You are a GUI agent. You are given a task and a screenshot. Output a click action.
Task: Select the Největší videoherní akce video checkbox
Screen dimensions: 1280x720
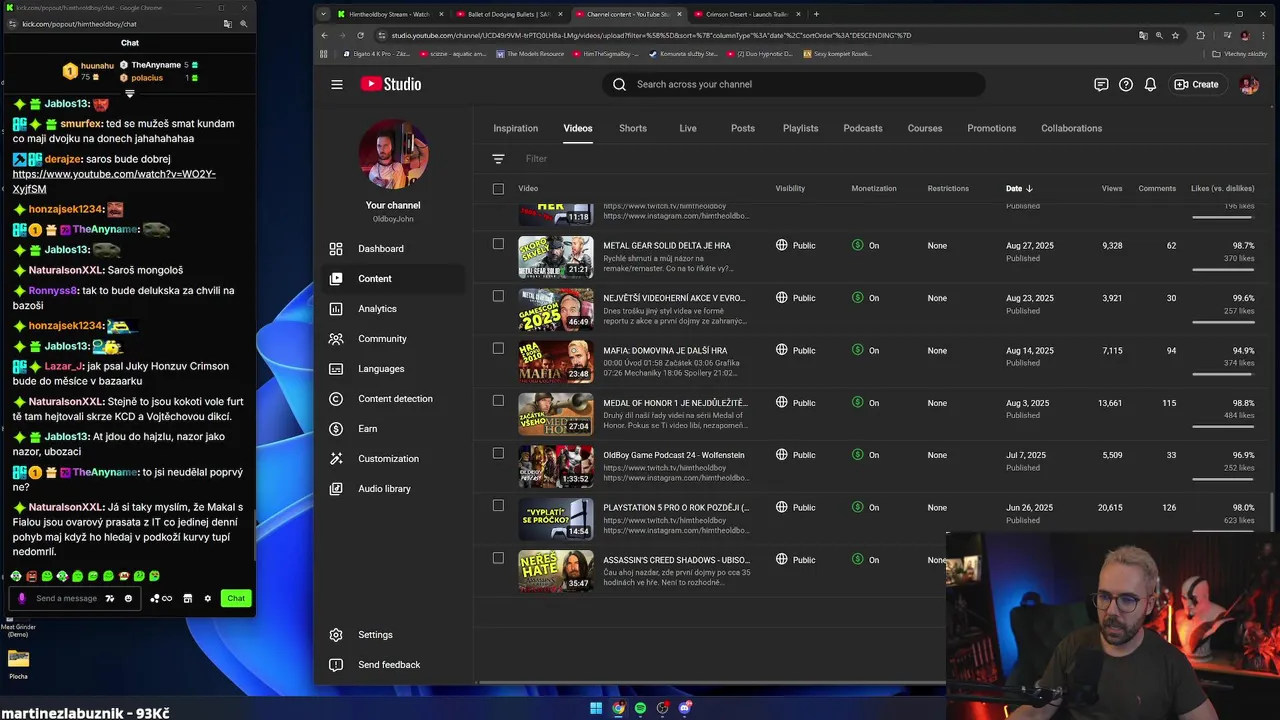498,296
